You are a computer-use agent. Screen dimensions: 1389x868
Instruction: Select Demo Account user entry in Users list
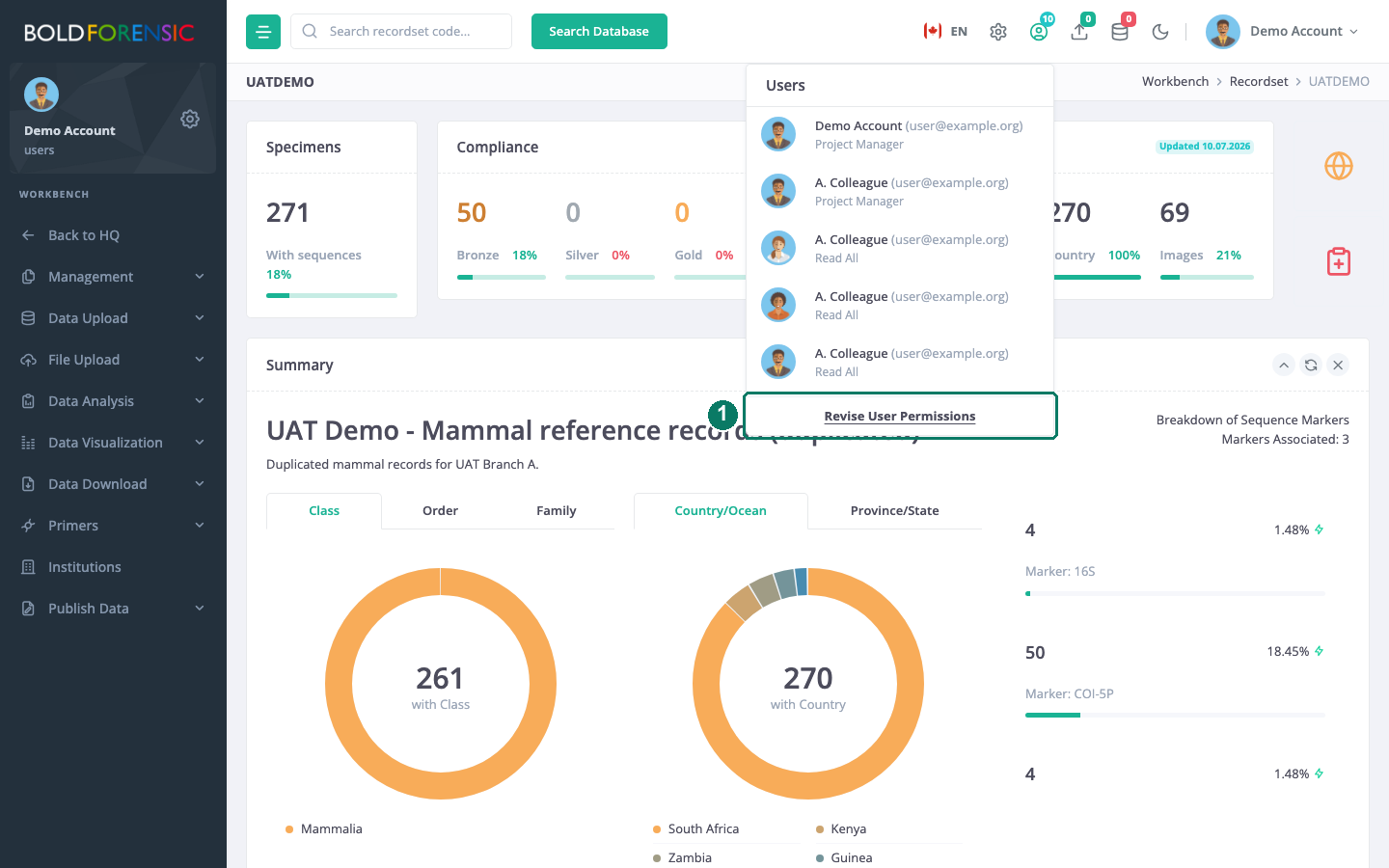pos(900,135)
